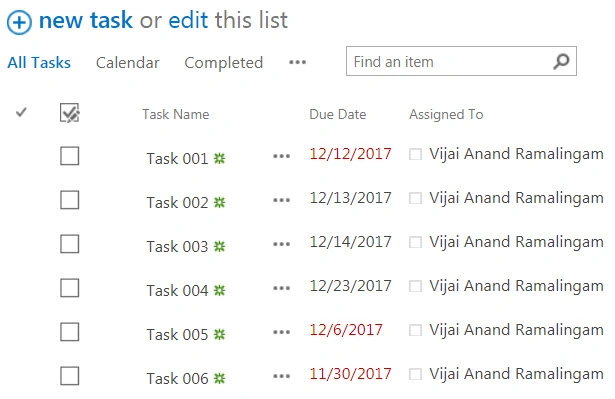Expand more views ellipsis after Completed

coord(298,62)
